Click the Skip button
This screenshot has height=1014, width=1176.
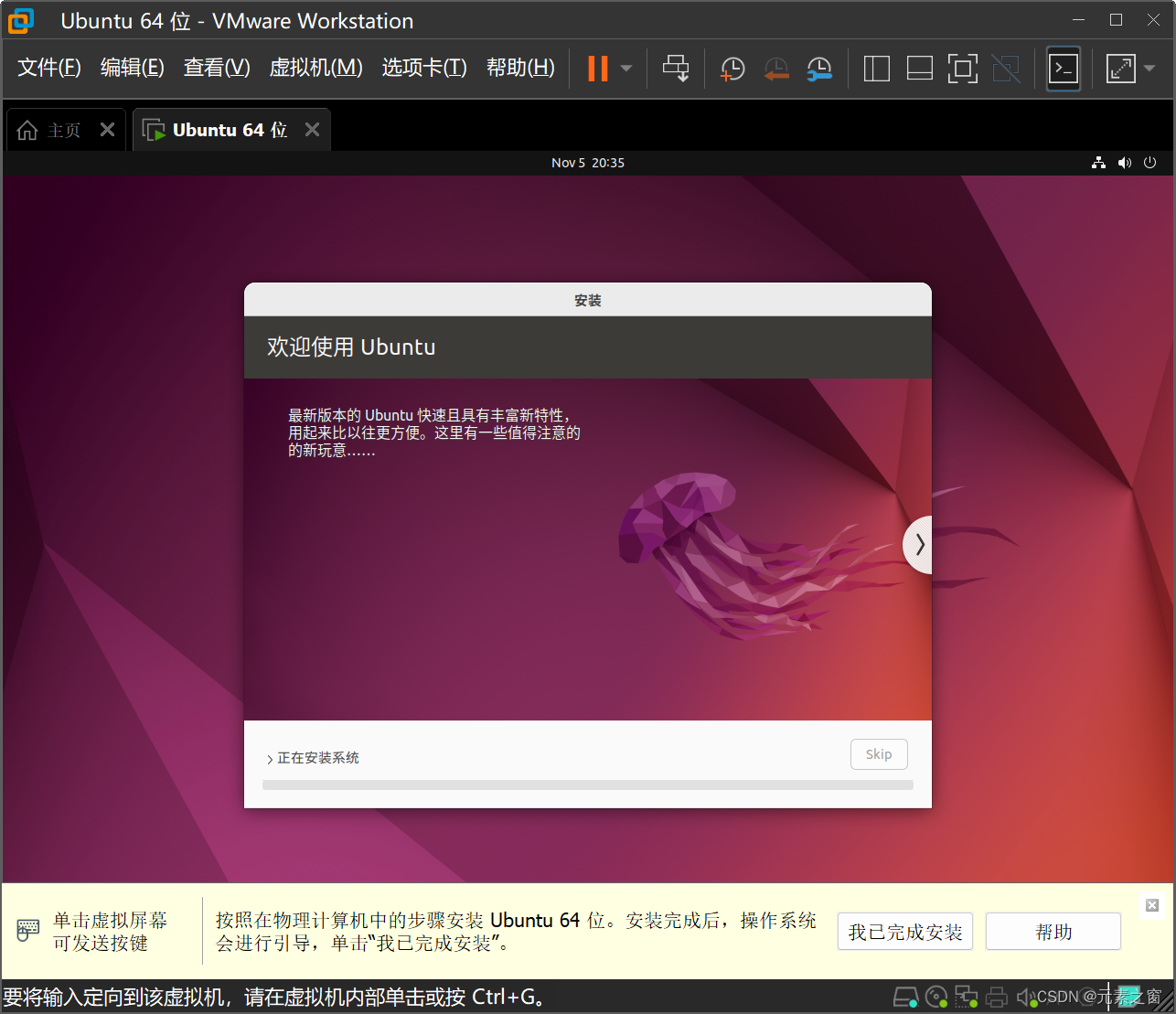click(x=879, y=754)
